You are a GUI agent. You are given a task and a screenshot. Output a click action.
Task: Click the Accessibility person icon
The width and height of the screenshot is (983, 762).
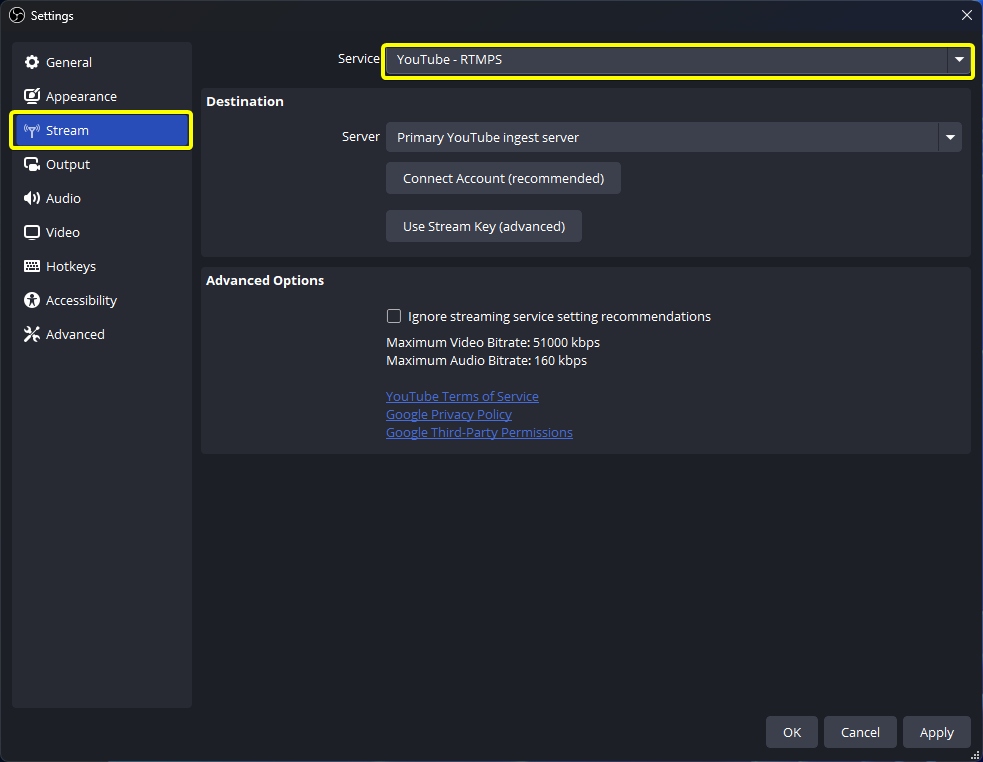pyautogui.click(x=31, y=300)
